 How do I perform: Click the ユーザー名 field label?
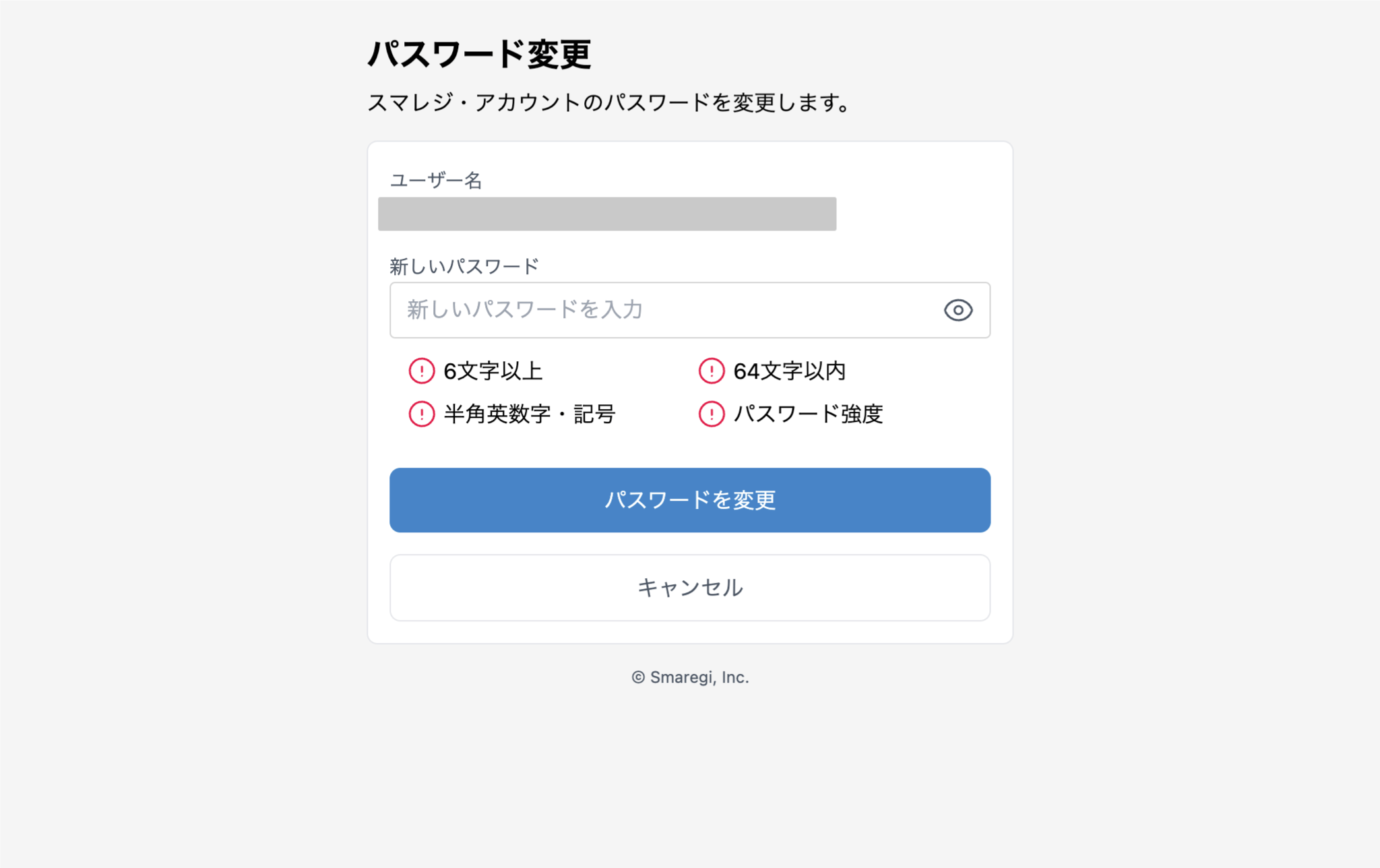[436, 181]
